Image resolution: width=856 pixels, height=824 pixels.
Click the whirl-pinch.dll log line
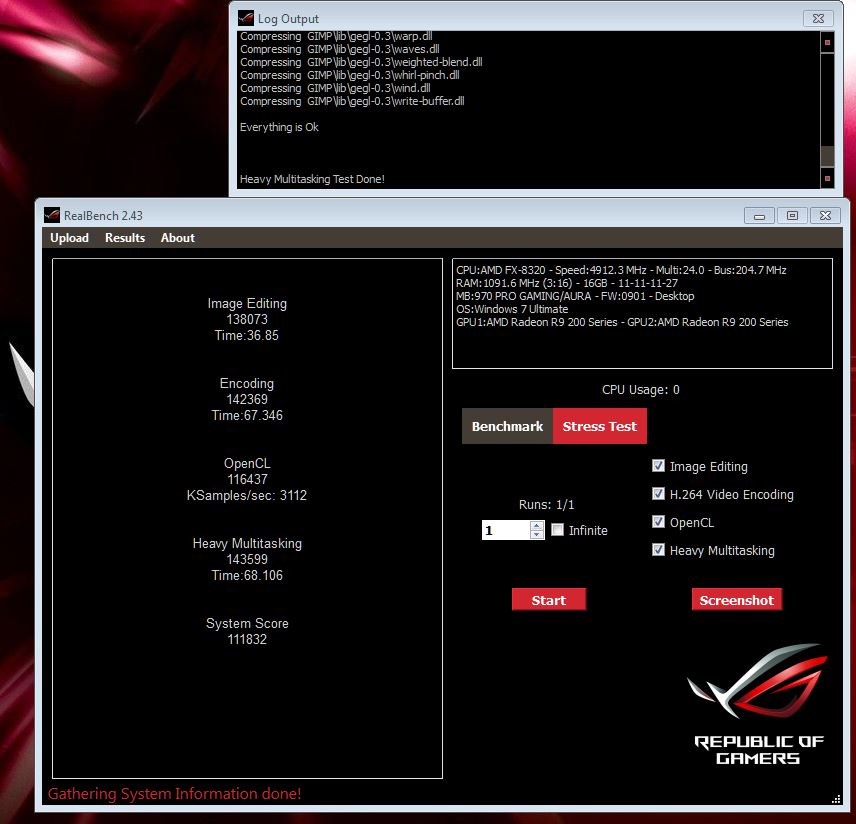349,75
